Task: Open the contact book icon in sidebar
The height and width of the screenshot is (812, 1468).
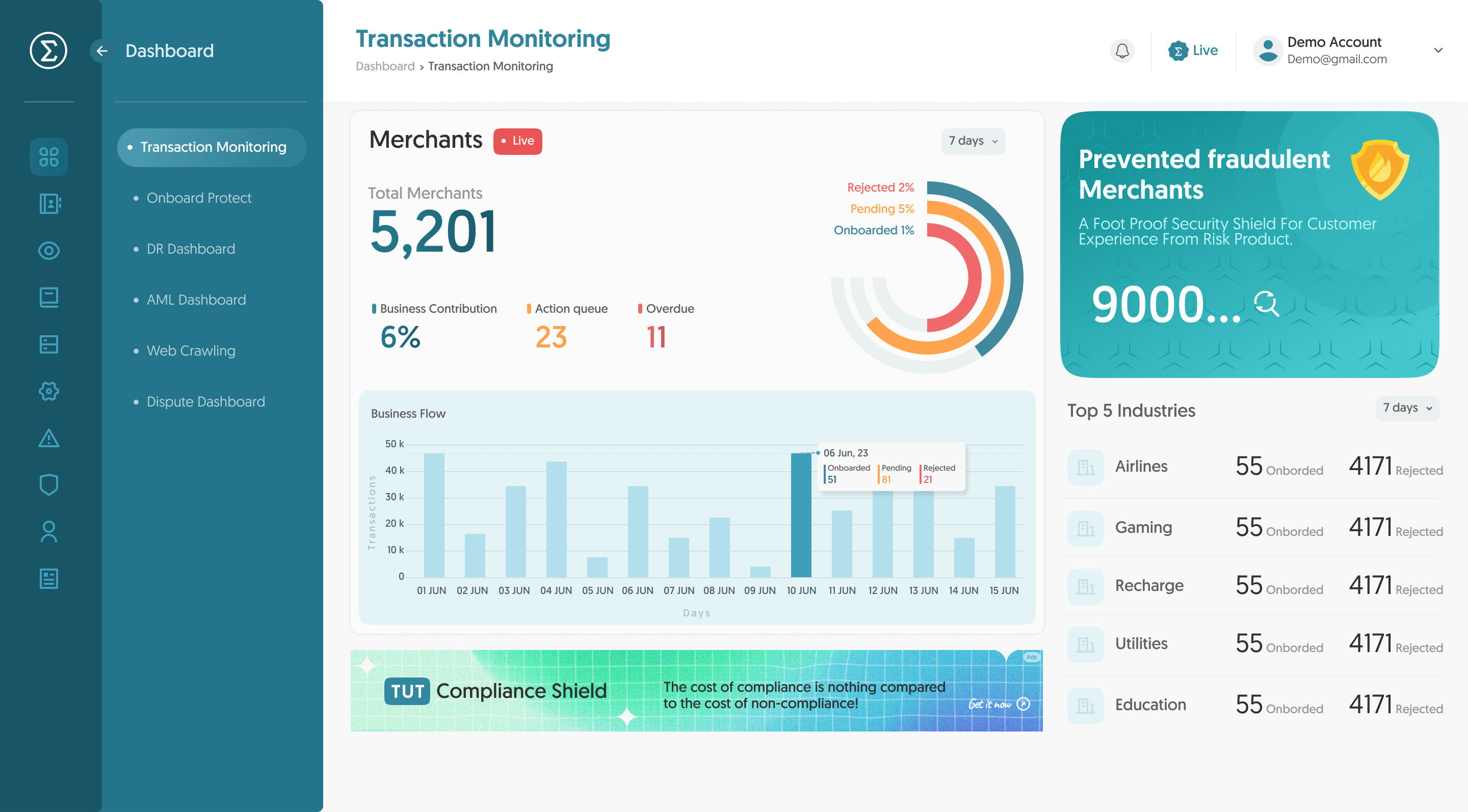Action: (x=48, y=203)
